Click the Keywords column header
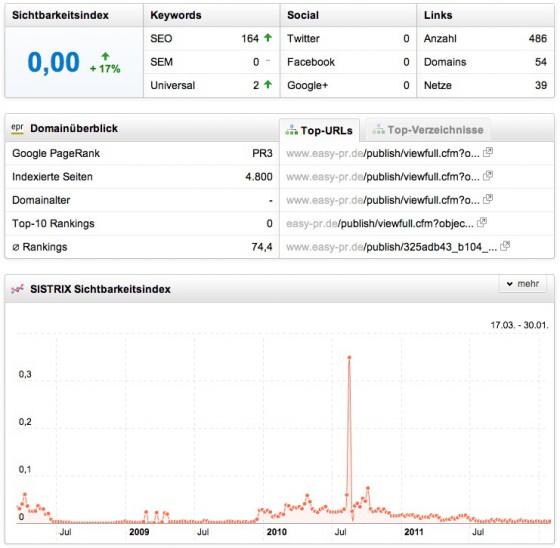The width and height of the screenshot is (560, 548). [176, 15]
